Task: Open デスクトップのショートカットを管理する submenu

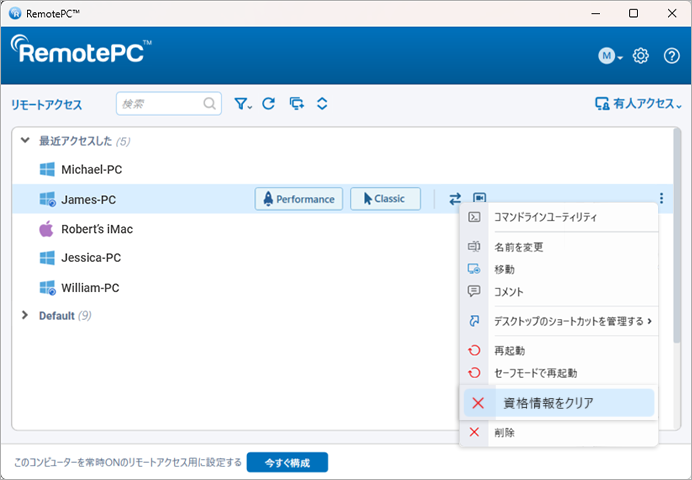Action: pos(559,321)
